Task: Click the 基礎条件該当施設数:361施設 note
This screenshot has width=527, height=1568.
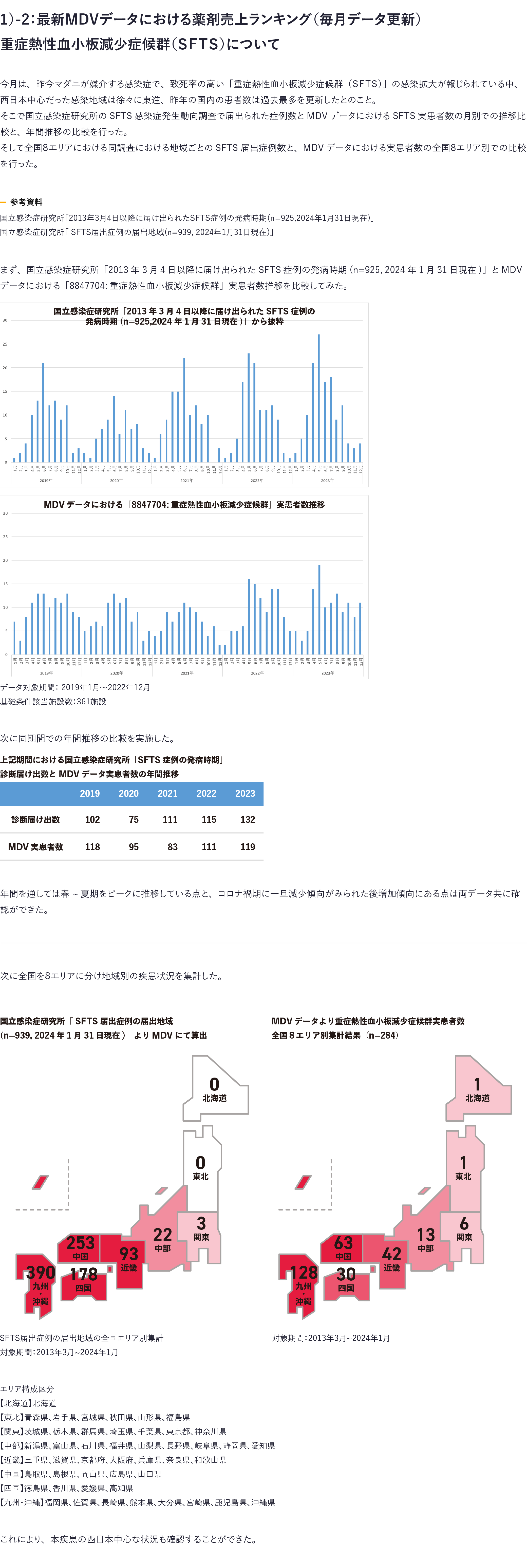Action: tap(53, 702)
